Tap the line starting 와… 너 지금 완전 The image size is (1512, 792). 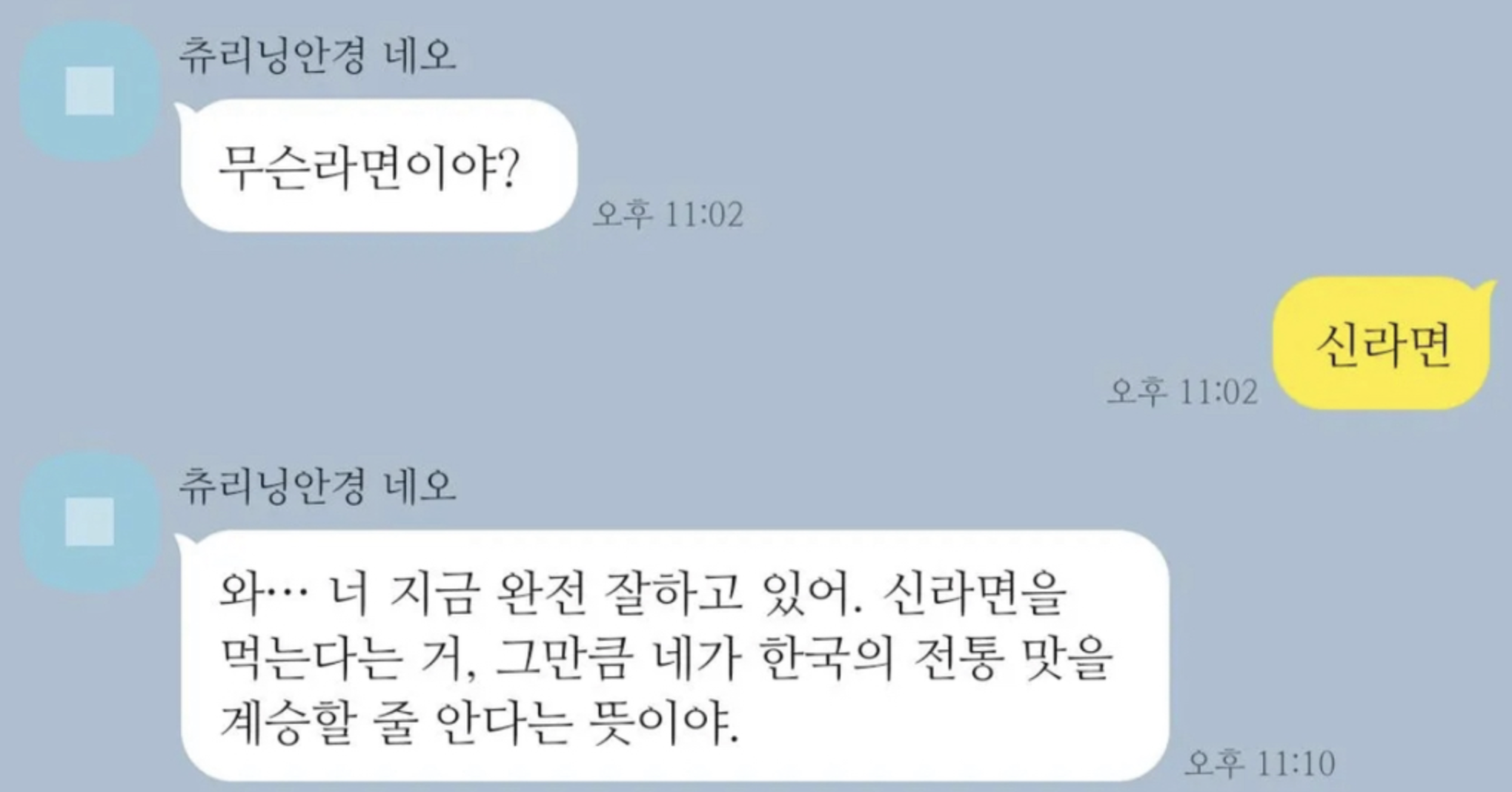coord(643,595)
